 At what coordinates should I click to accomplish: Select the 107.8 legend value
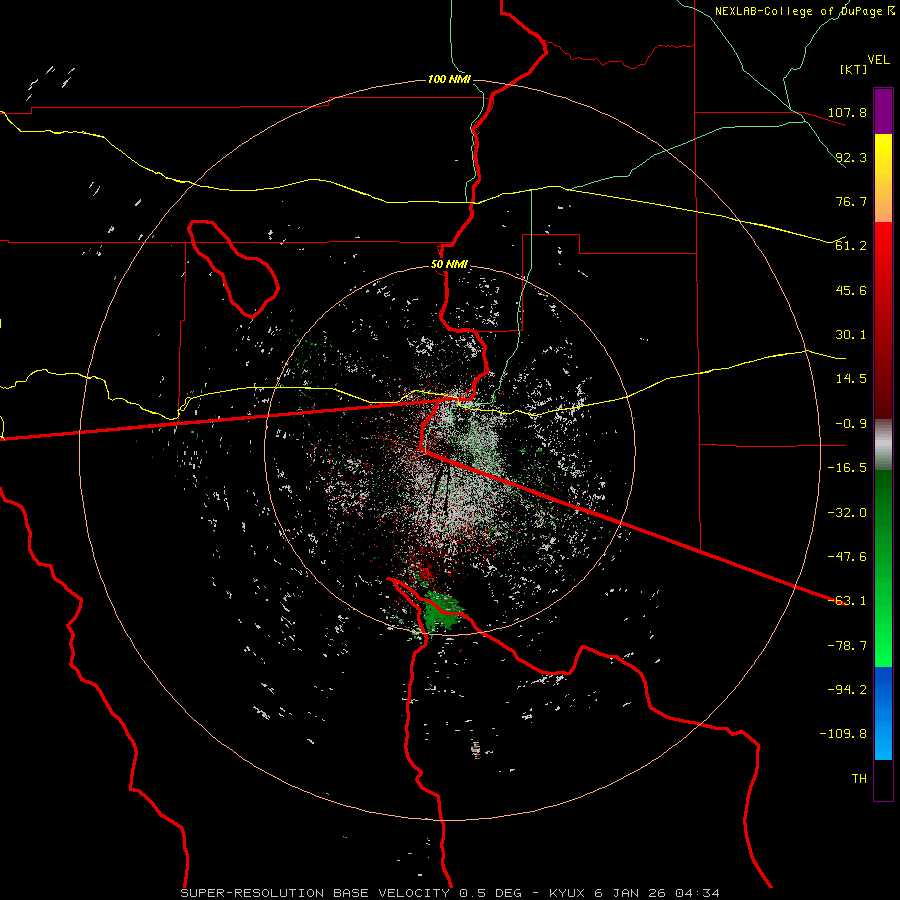click(x=847, y=112)
